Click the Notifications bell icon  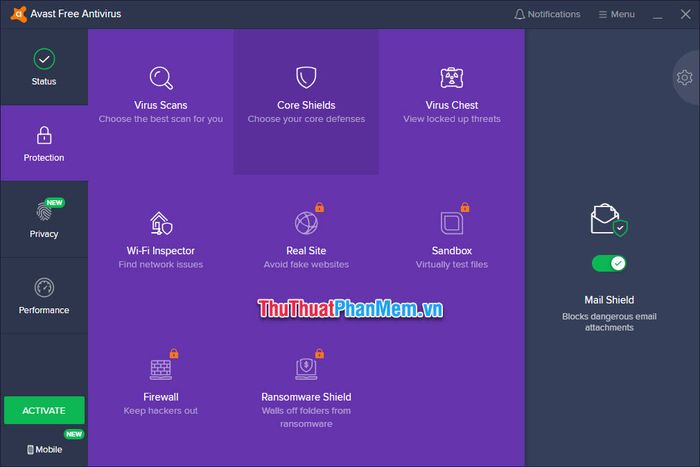point(519,14)
